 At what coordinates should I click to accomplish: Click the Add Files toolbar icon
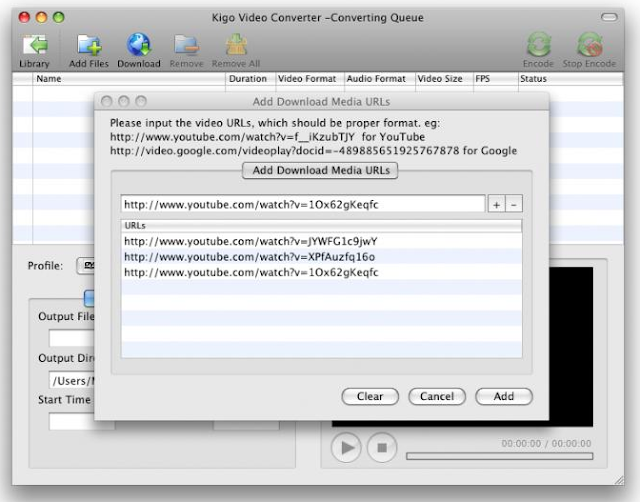point(89,51)
